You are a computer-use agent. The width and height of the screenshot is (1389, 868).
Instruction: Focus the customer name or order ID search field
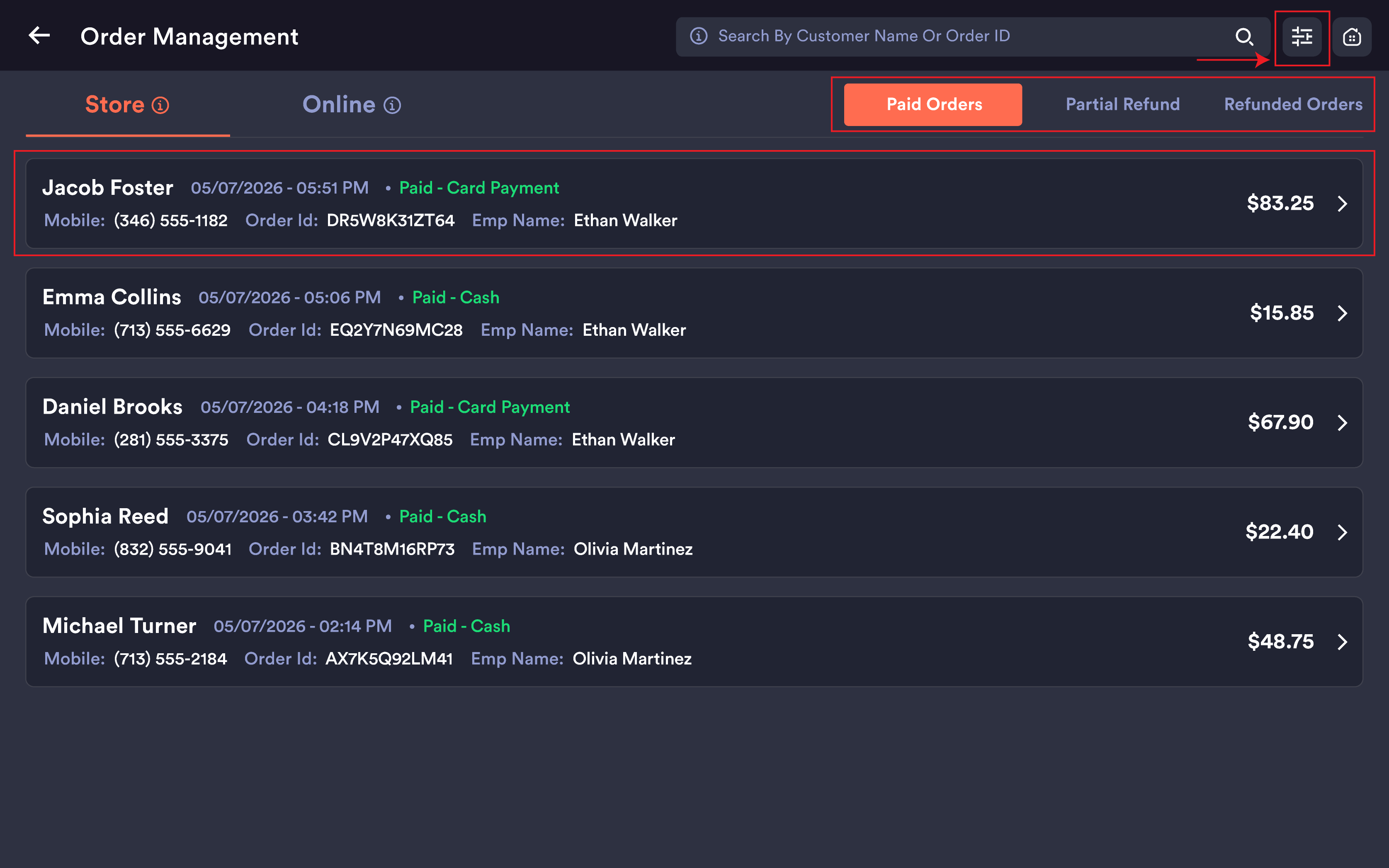click(973, 37)
